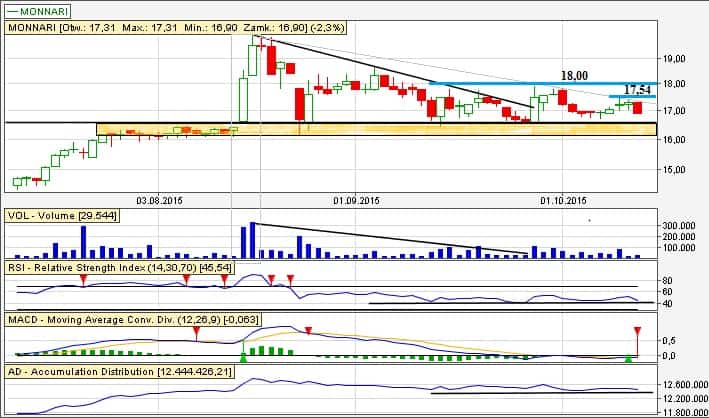Click the rightmost red arrow in MACD panel
The height and width of the screenshot is (418, 709).
click(637, 330)
